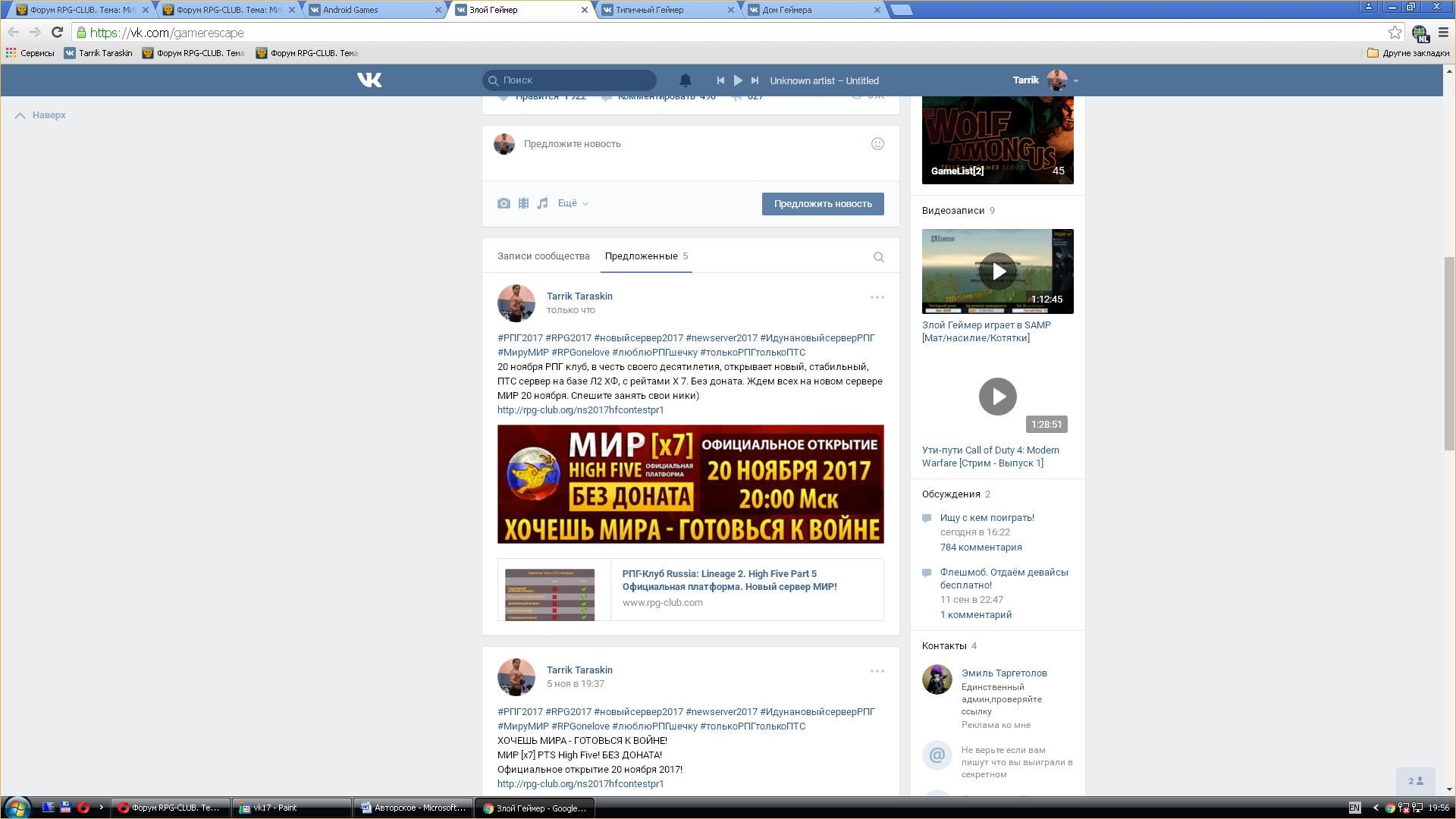Screen dimensions: 1456x819
Task: Open the Chrome menu hamburger icon
Action: click(1443, 33)
